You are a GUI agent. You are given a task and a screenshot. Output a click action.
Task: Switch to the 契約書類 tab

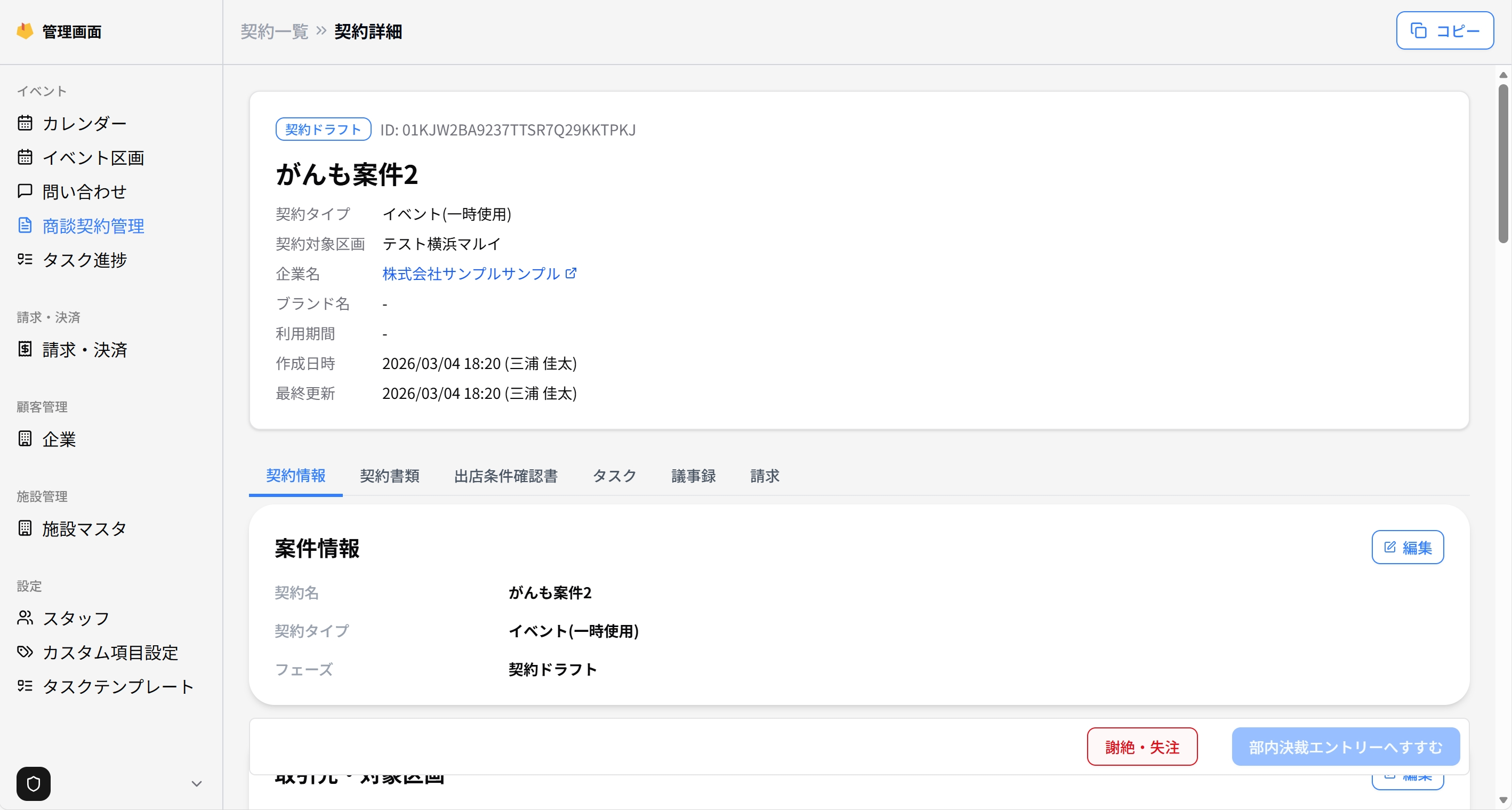pyautogui.click(x=390, y=476)
